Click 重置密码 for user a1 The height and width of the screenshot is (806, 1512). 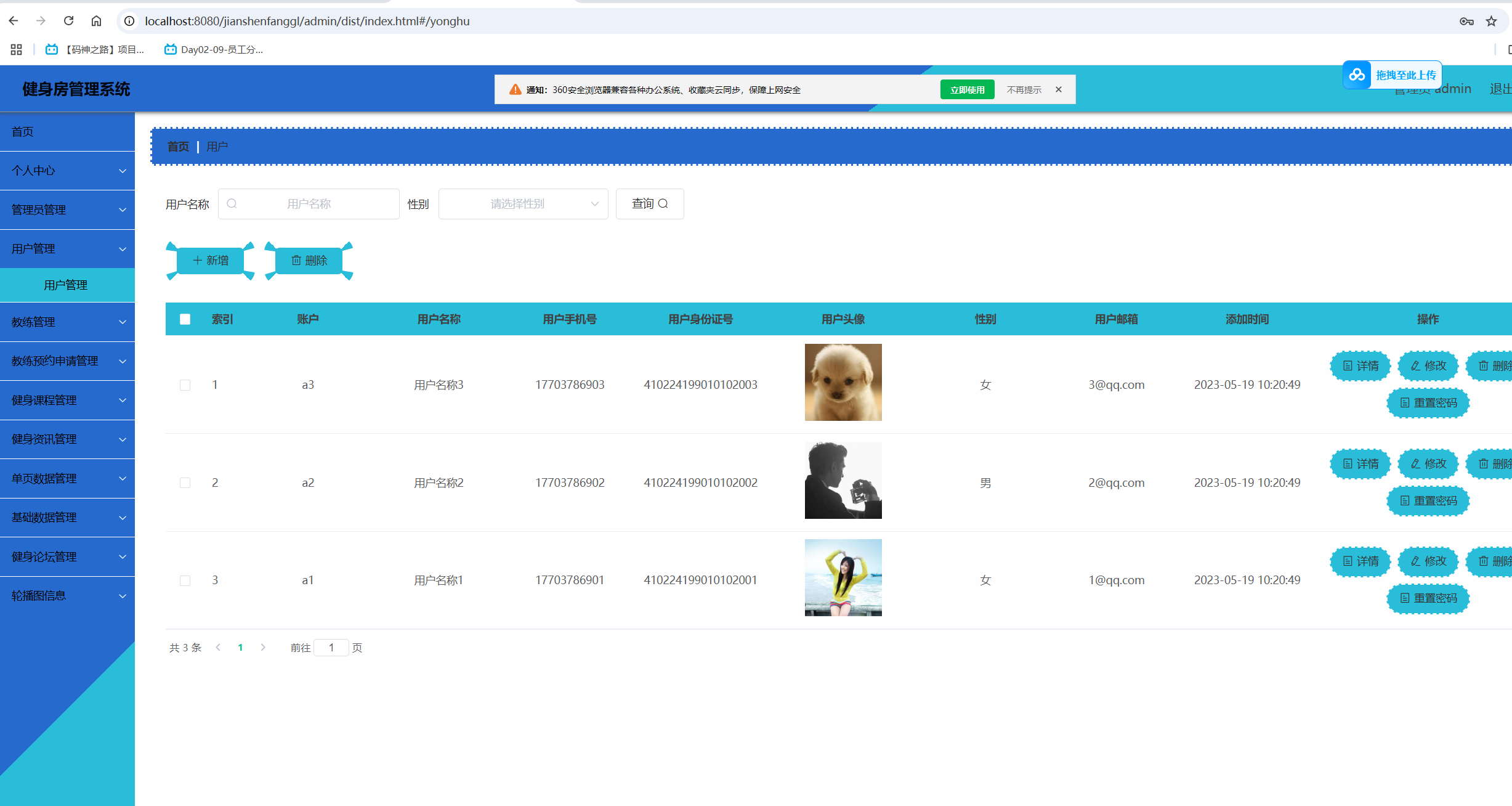(1428, 598)
